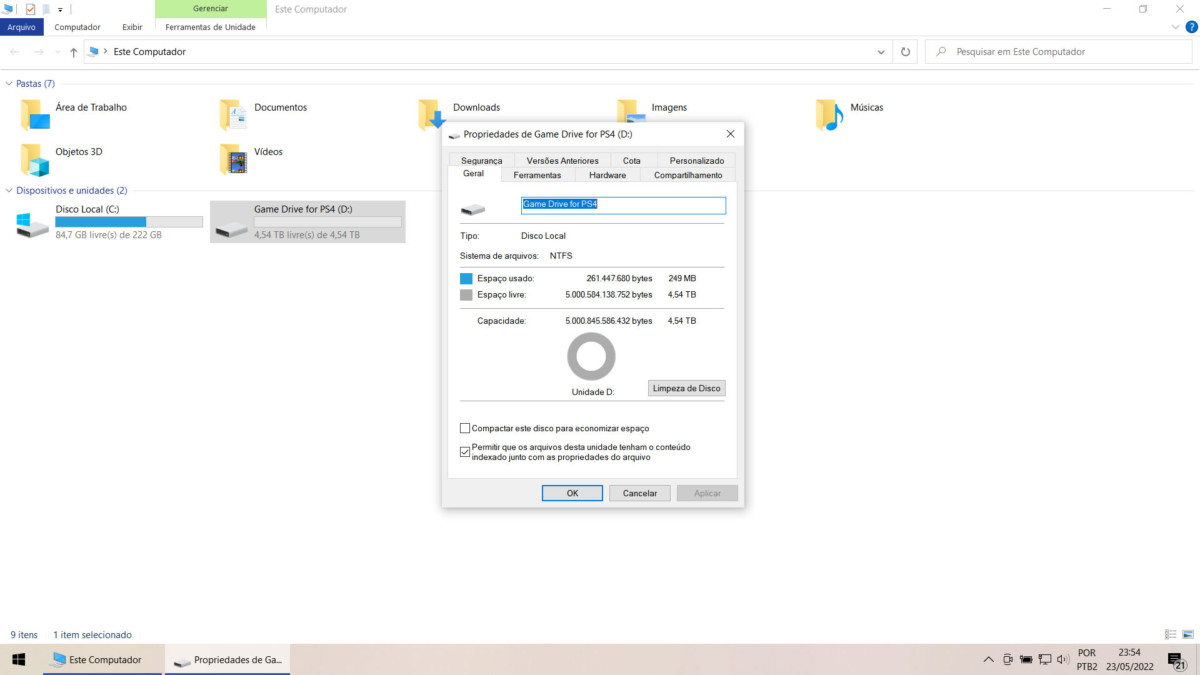Switch to the Versões Anteriores tab
Viewport: 1200px width, 675px height.
point(562,160)
